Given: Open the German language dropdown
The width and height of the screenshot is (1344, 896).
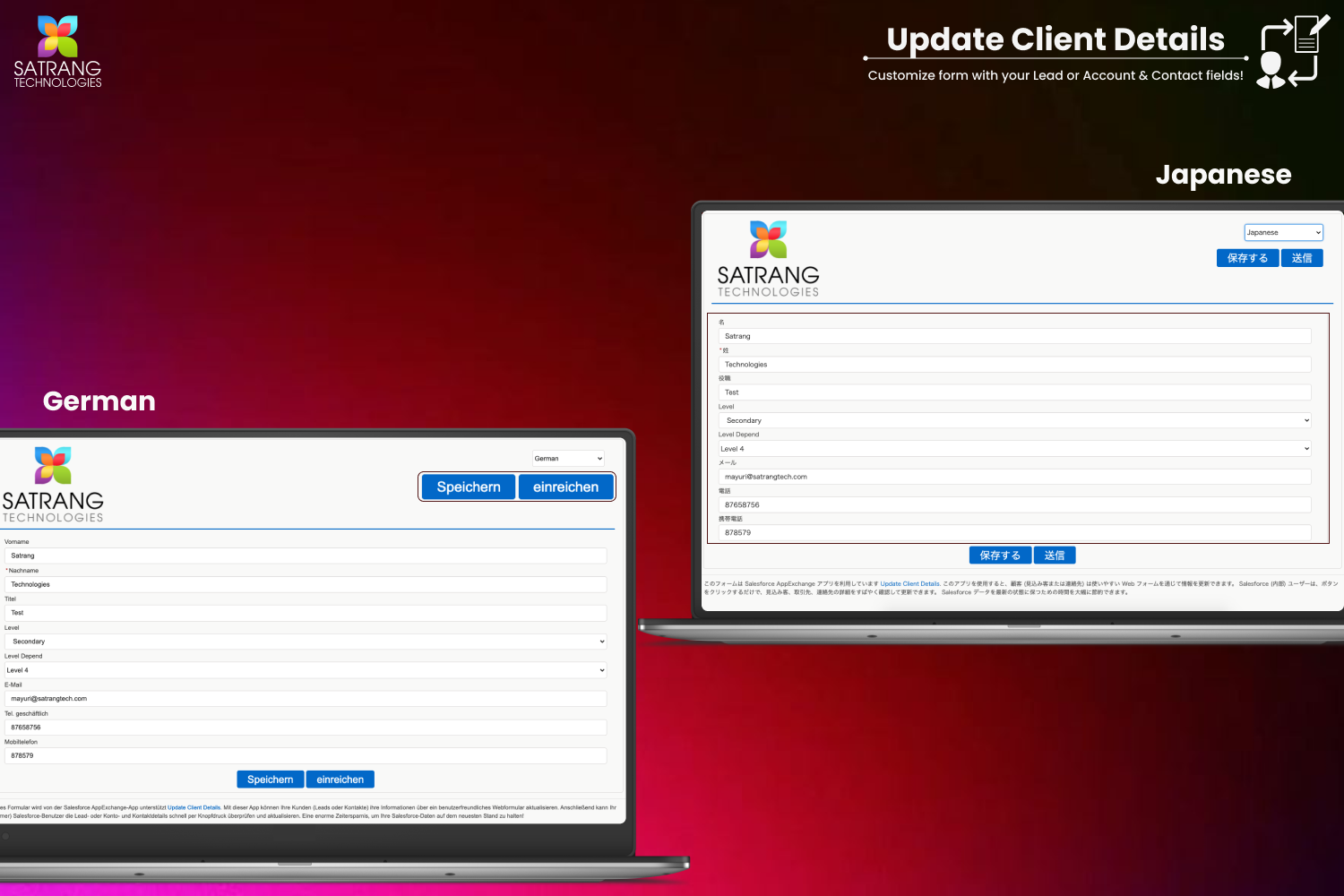Looking at the screenshot, I should [568, 458].
